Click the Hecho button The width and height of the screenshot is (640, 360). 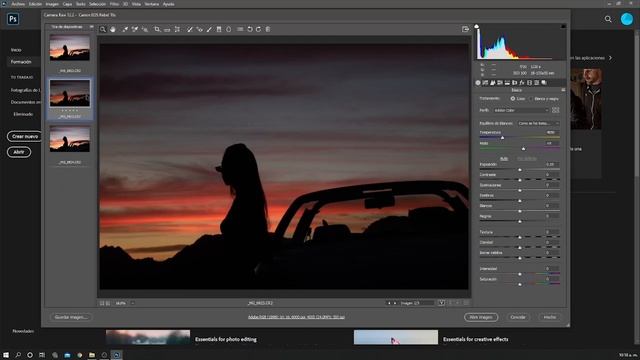550,317
